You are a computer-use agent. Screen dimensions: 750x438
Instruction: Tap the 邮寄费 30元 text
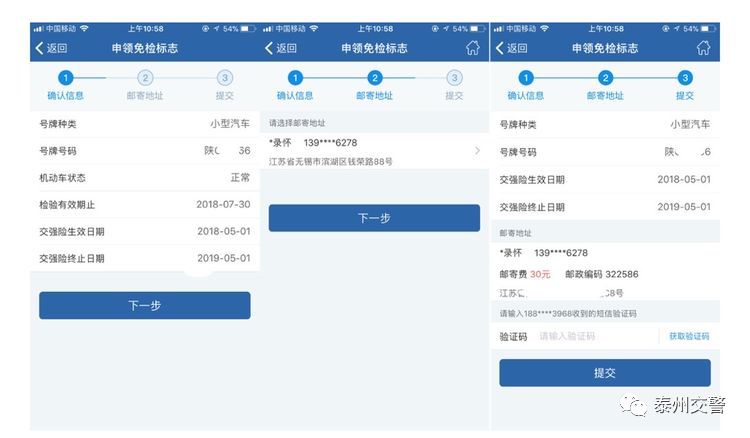[x=525, y=274]
